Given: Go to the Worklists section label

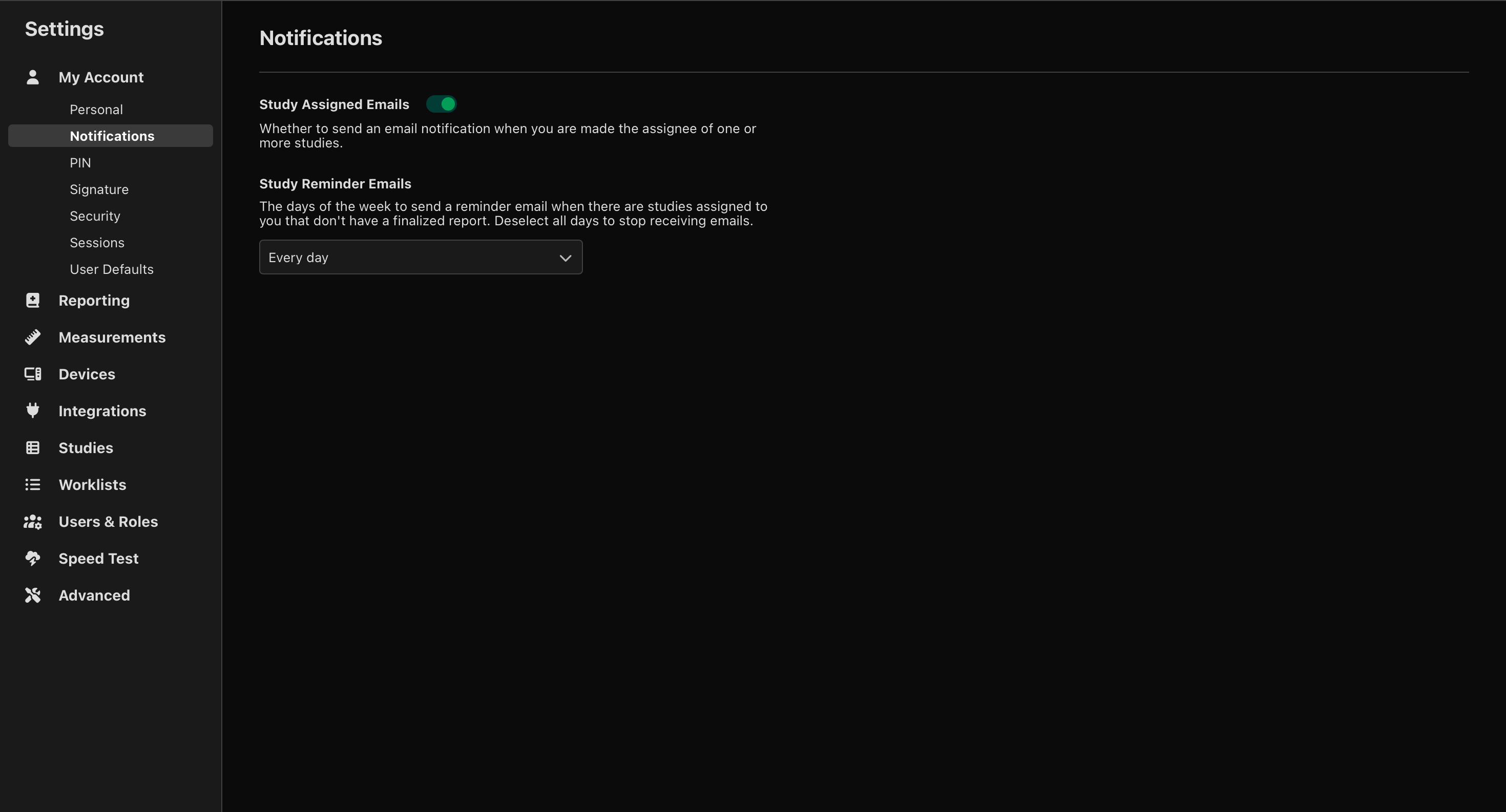Looking at the screenshot, I should (92, 484).
